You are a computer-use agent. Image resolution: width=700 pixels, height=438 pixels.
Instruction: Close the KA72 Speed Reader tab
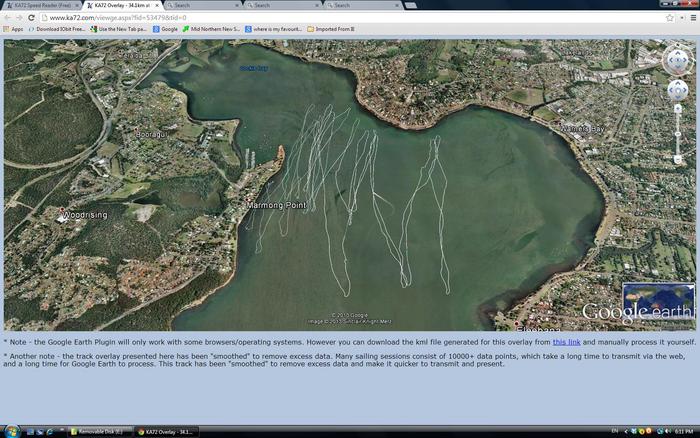click(77, 5)
